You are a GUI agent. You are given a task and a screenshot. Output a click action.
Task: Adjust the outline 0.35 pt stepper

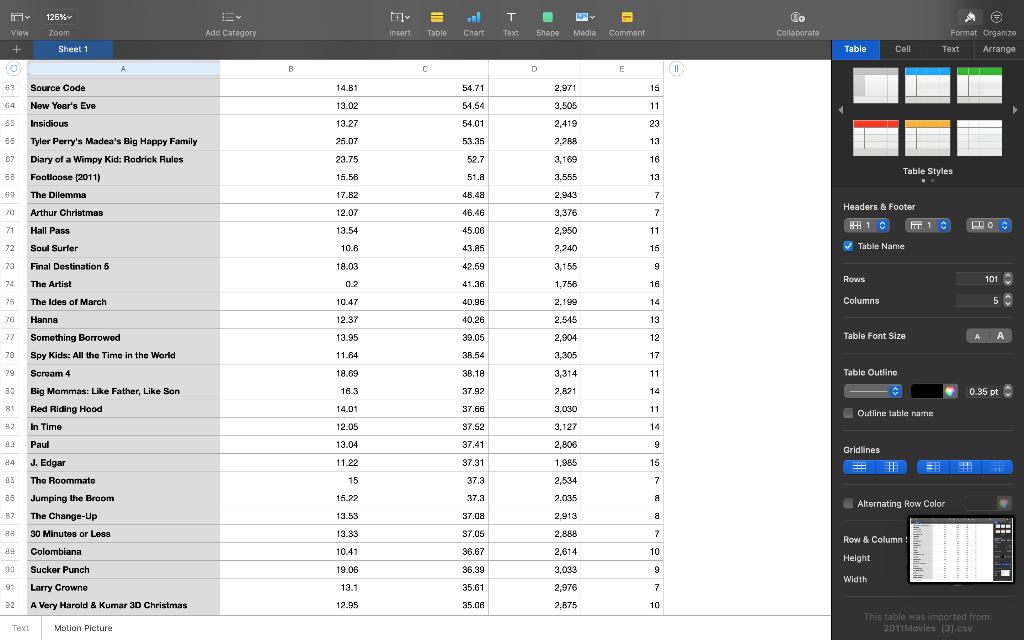click(x=1008, y=391)
